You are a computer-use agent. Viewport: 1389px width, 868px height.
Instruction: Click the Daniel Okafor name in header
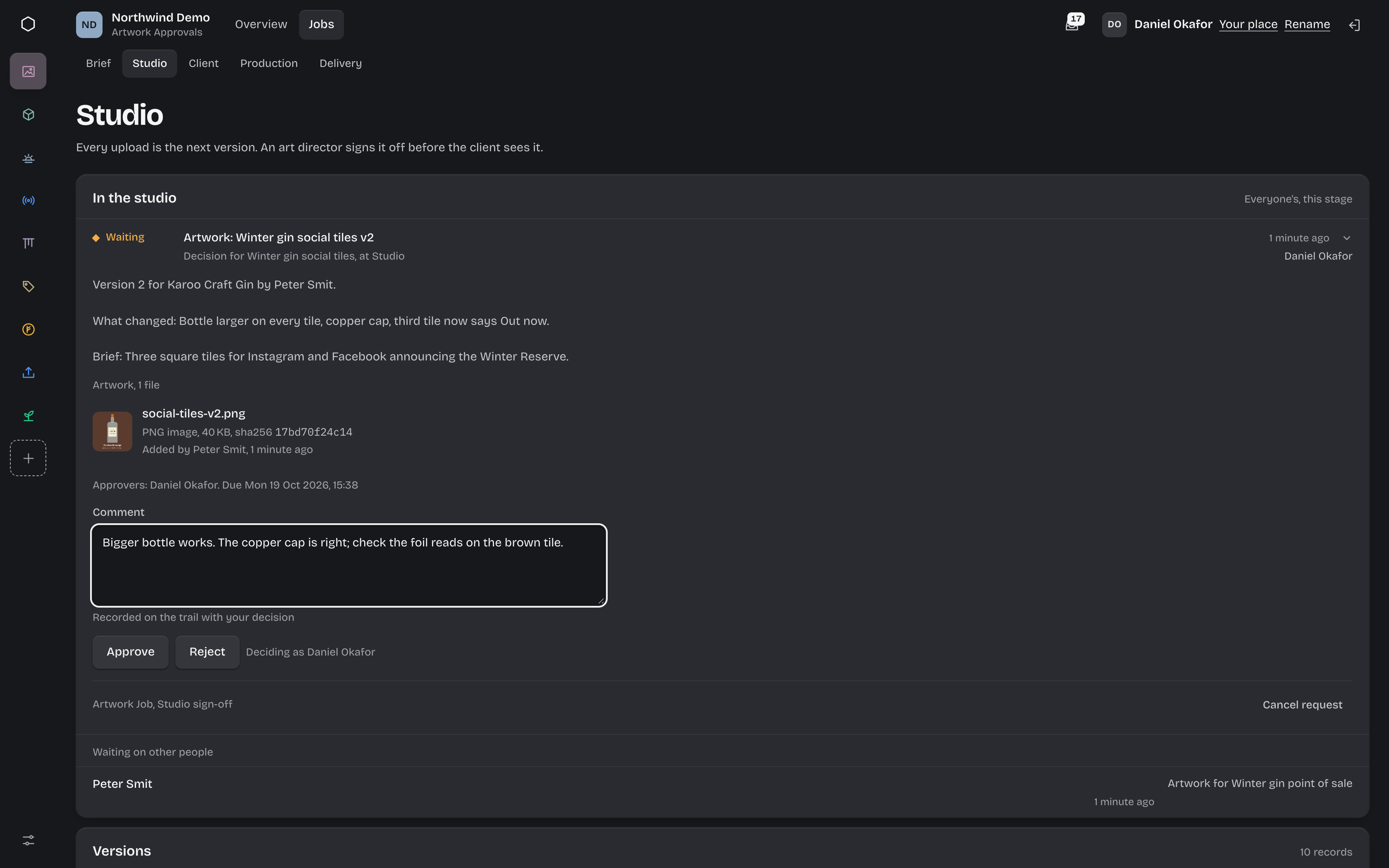click(x=1173, y=24)
